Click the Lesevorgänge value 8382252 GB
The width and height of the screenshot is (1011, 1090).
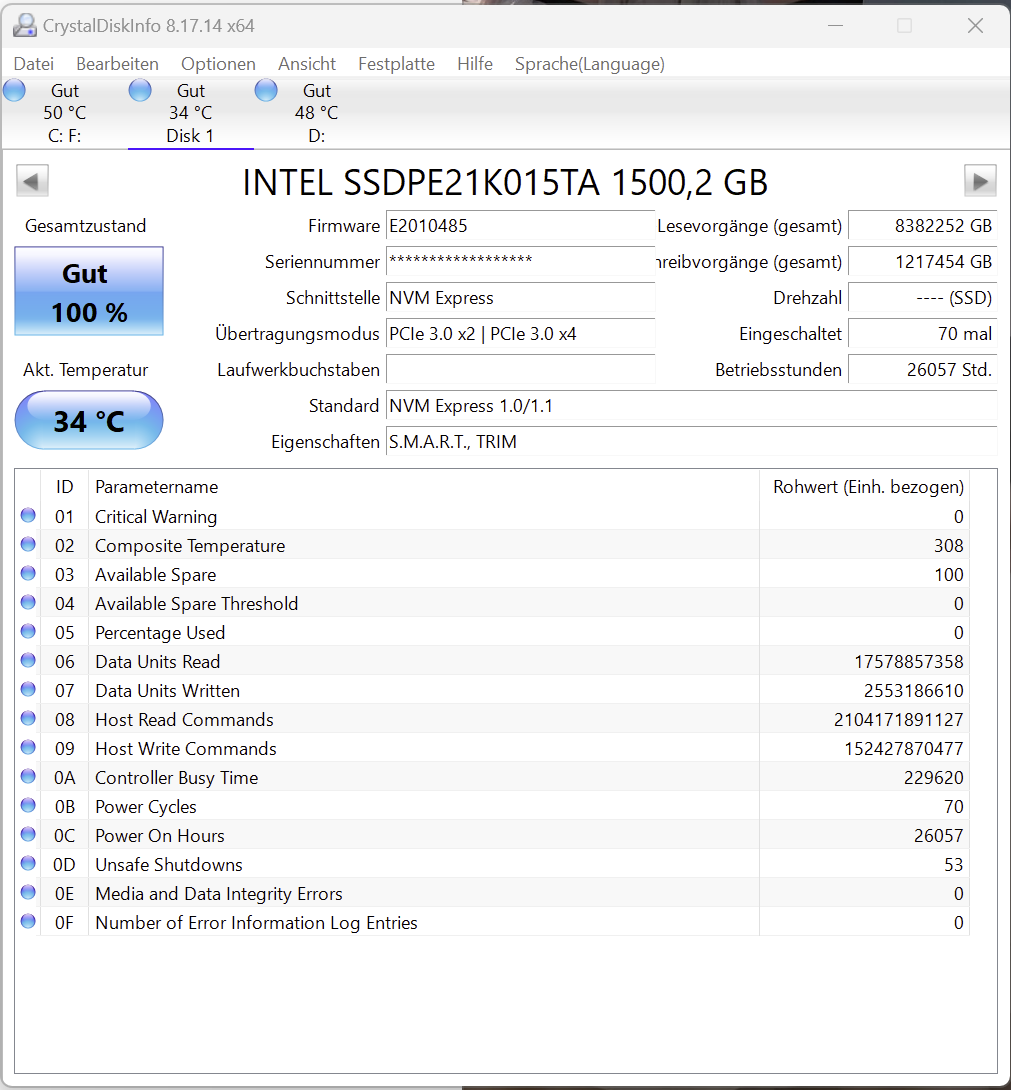pos(923,226)
